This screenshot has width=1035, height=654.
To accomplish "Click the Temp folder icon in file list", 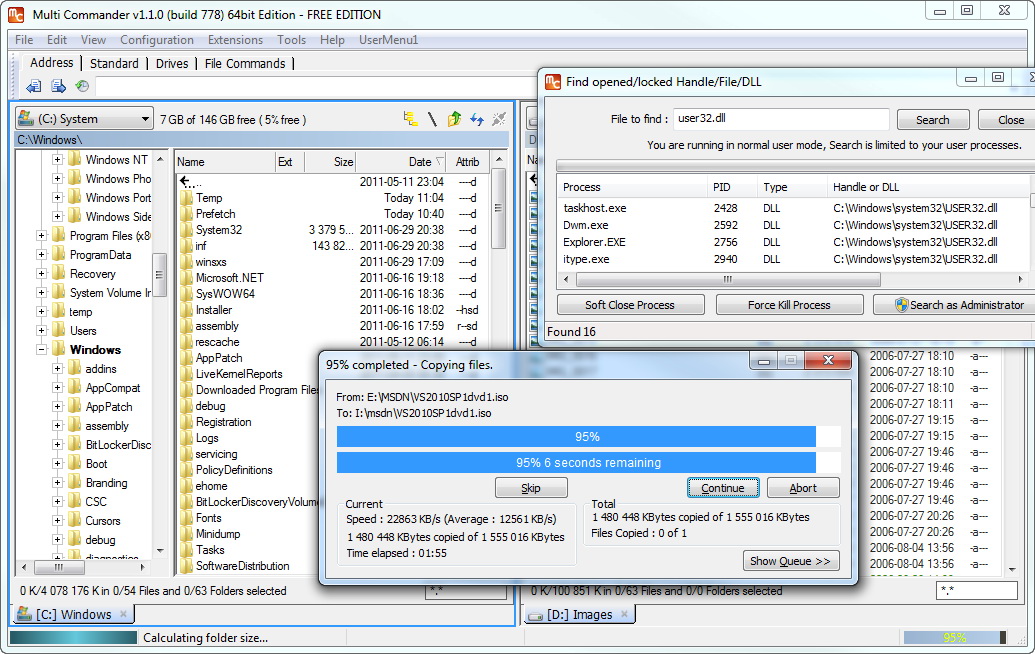I will tap(185, 198).
